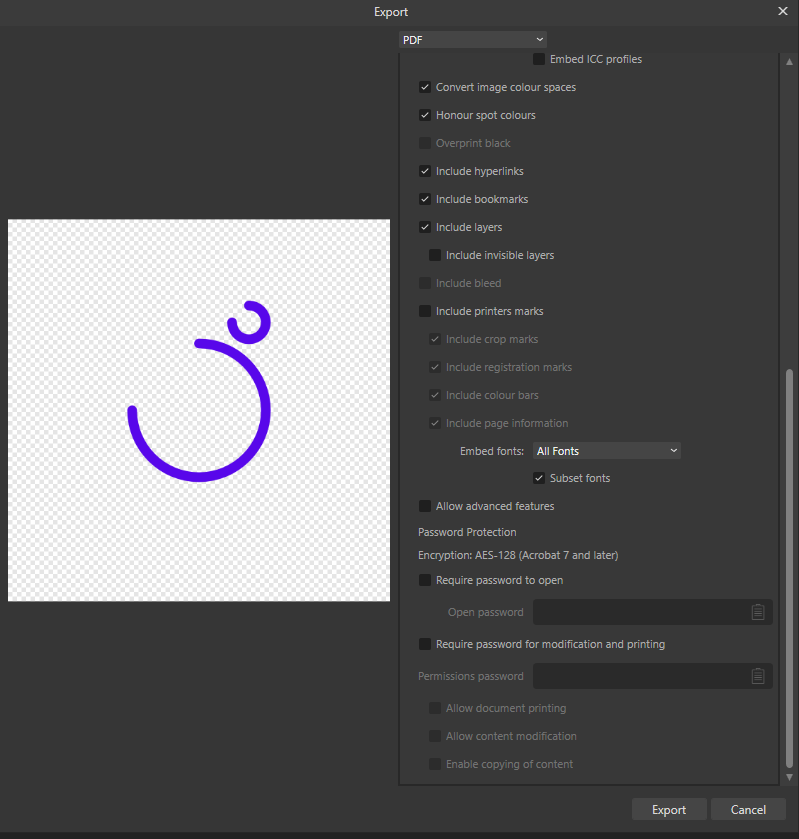
Task: Uncheck Subset fonts
Action: tap(539, 478)
